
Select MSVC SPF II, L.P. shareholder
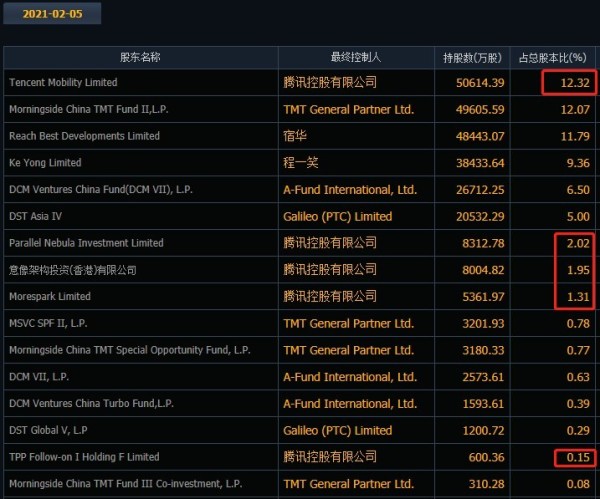click(x=48, y=323)
